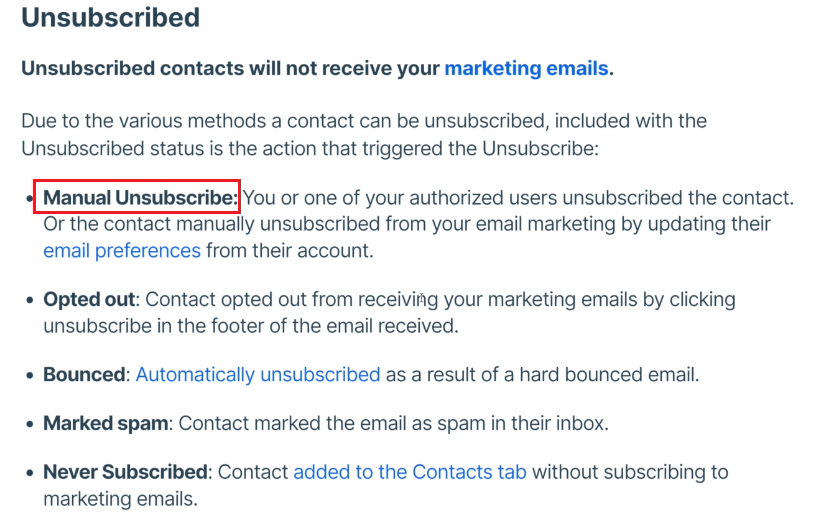Click the "Unsubscribed" page heading
The width and height of the screenshot is (818, 528).
click(x=111, y=17)
